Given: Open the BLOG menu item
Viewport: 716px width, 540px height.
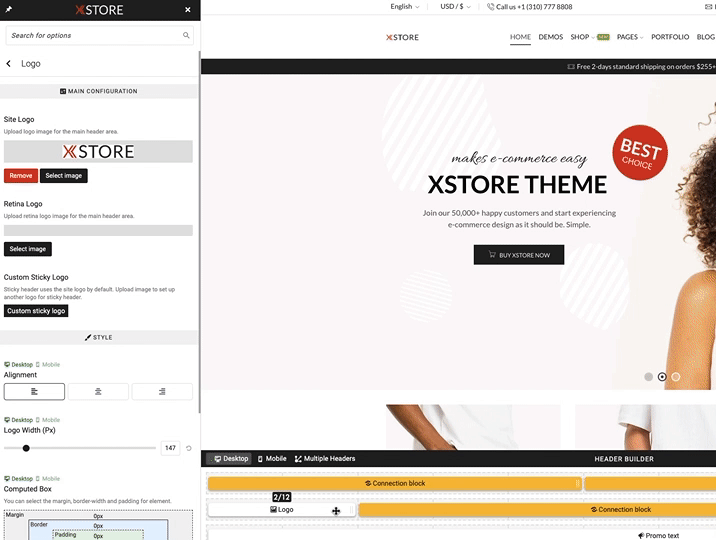Looking at the screenshot, I should tap(705, 37).
